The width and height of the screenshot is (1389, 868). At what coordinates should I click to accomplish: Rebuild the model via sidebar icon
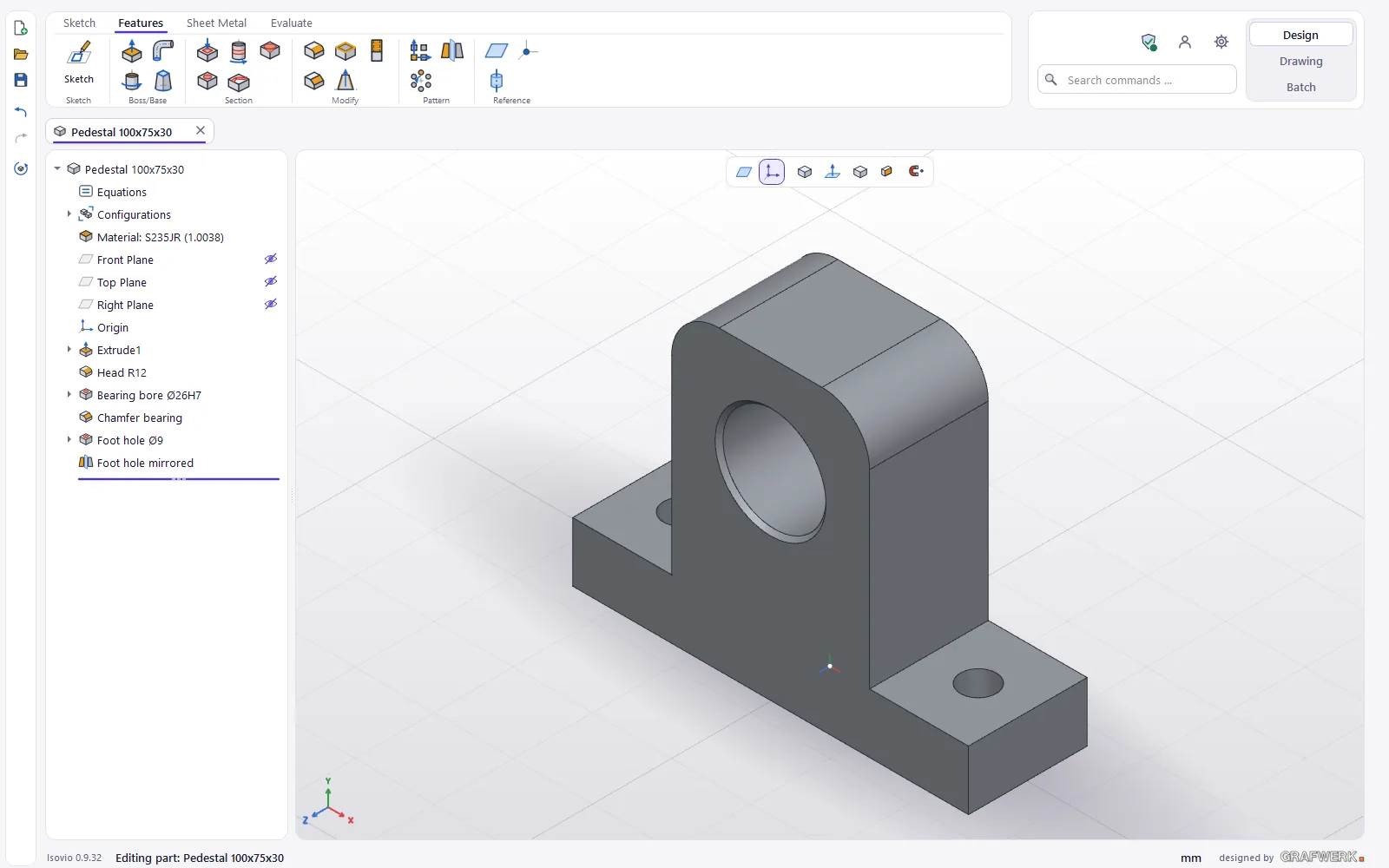coord(21,168)
